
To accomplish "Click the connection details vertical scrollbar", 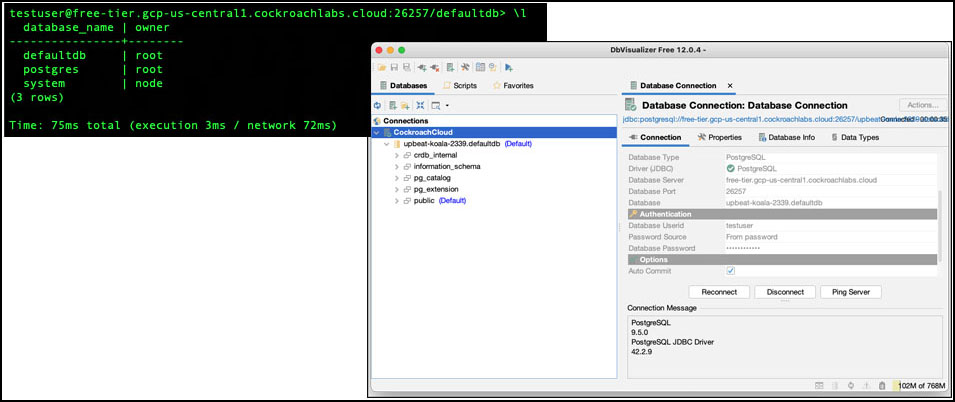I will point(940,225).
